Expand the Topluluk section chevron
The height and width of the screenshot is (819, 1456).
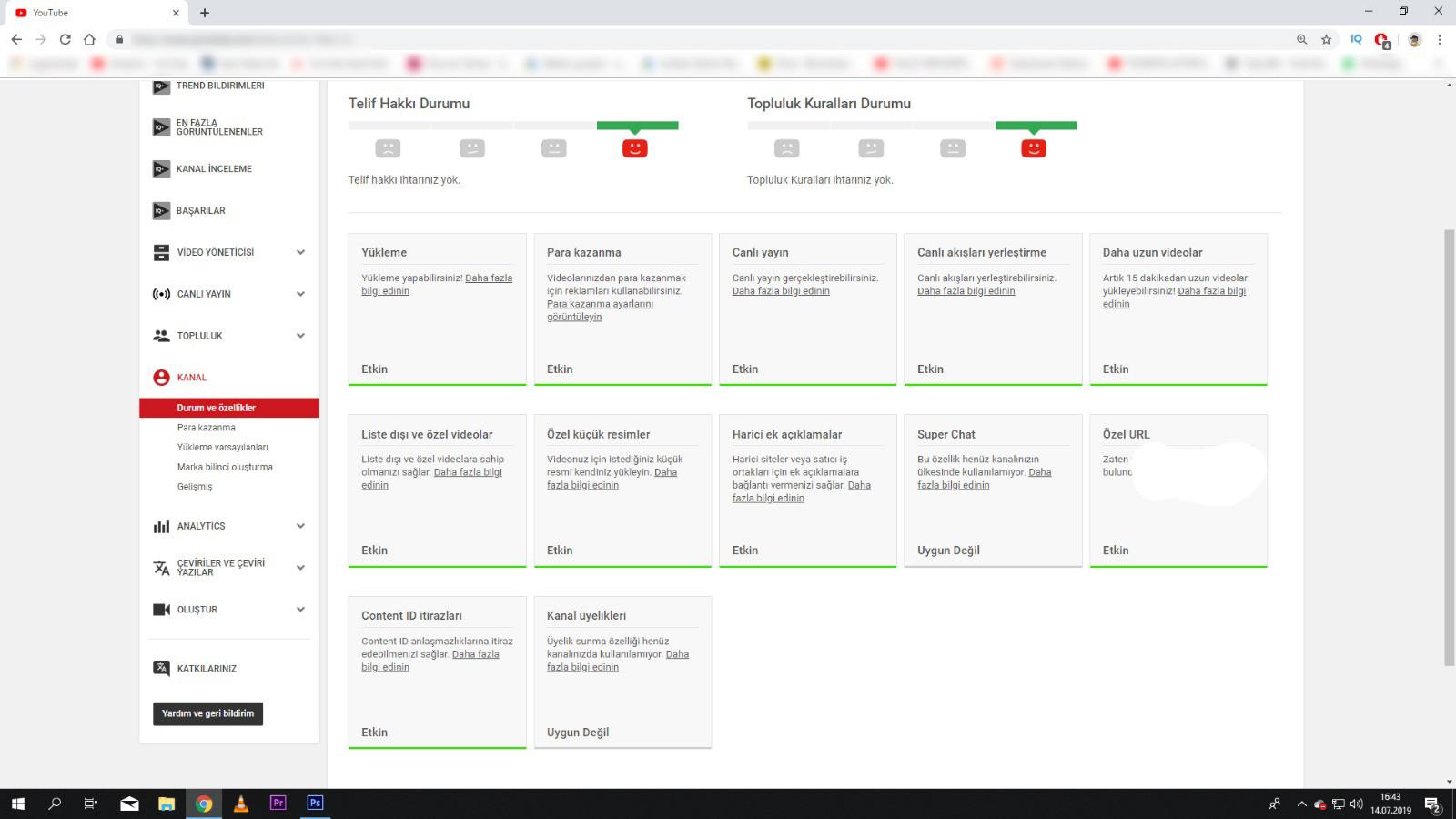tap(300, 336)
